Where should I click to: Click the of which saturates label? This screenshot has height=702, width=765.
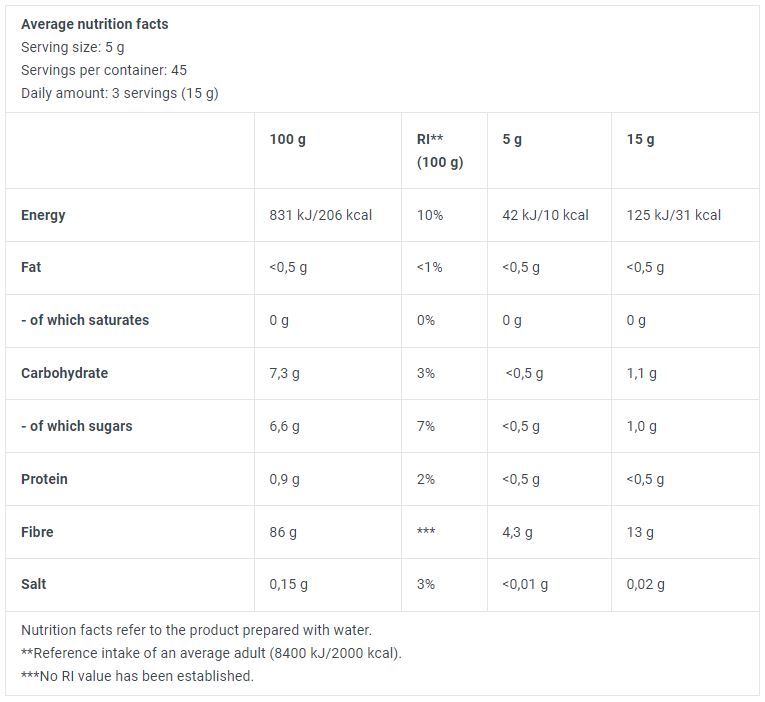(x=85, y=320)
